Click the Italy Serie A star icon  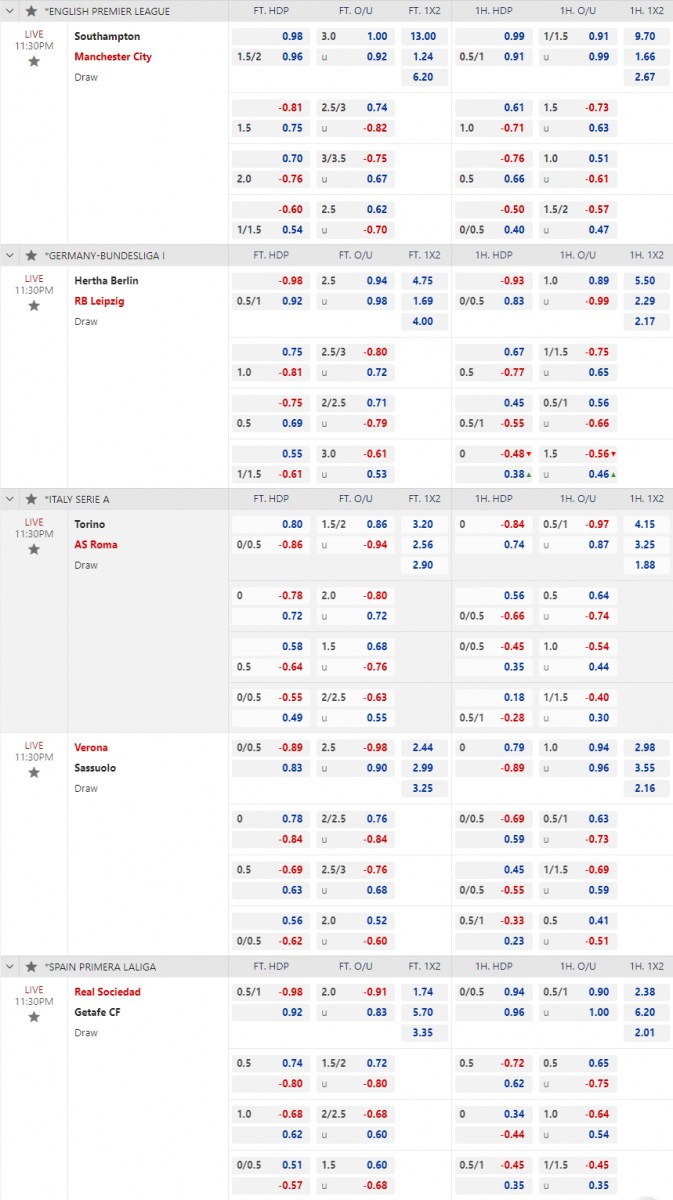tap(31, 499)
